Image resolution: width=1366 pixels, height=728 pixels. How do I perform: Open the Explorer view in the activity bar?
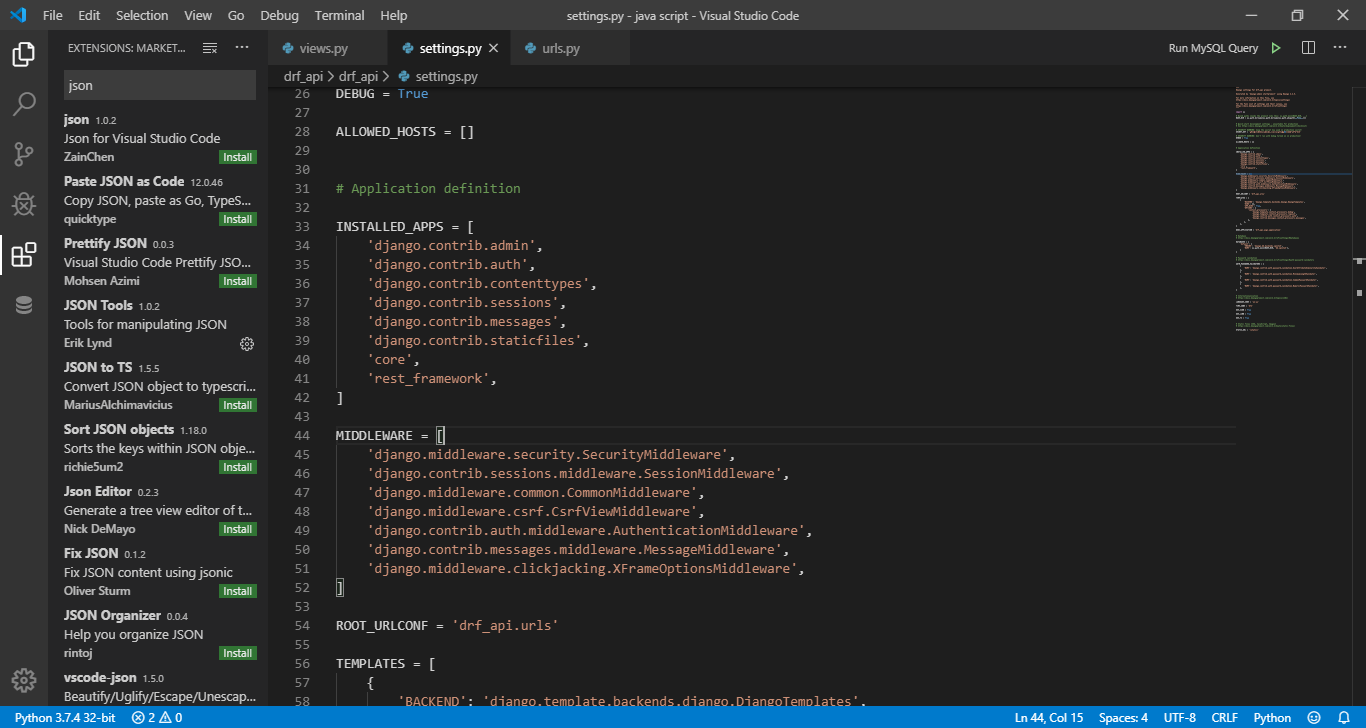point(23,55)
